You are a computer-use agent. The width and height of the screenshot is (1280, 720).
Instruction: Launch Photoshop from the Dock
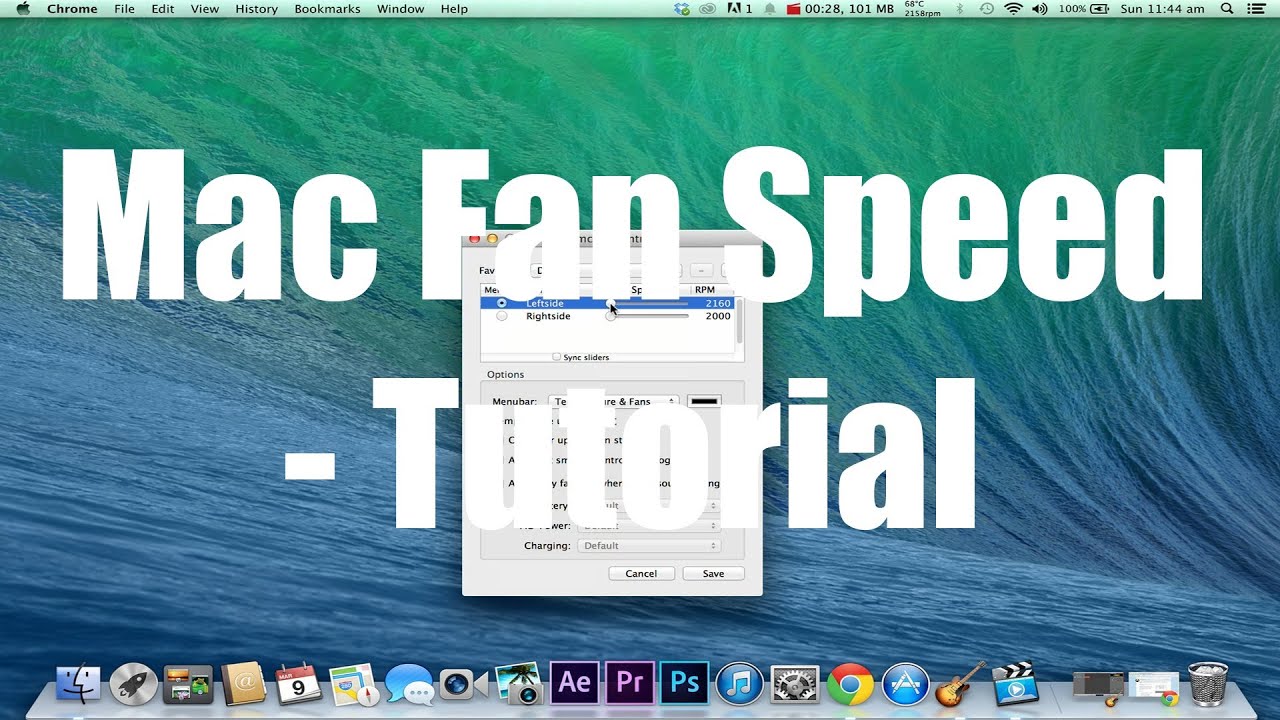point(685,683)
